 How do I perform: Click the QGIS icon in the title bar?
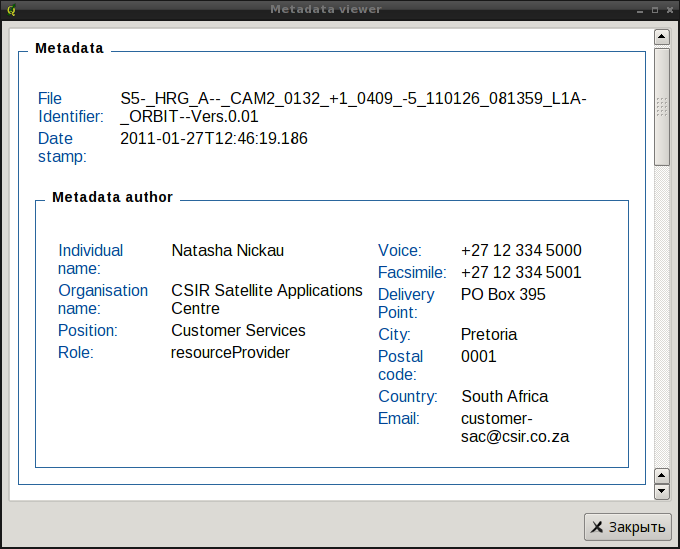tap(10, 9)
